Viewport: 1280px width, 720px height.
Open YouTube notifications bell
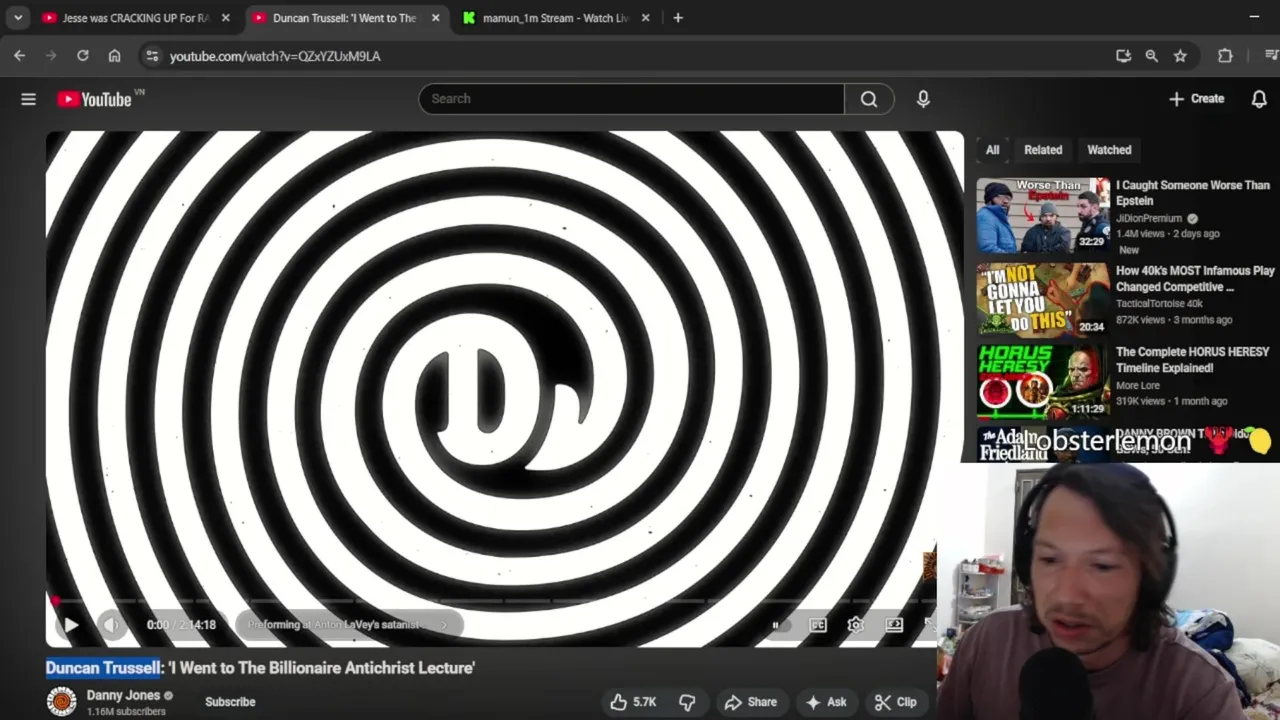[x=1259, y=99]
